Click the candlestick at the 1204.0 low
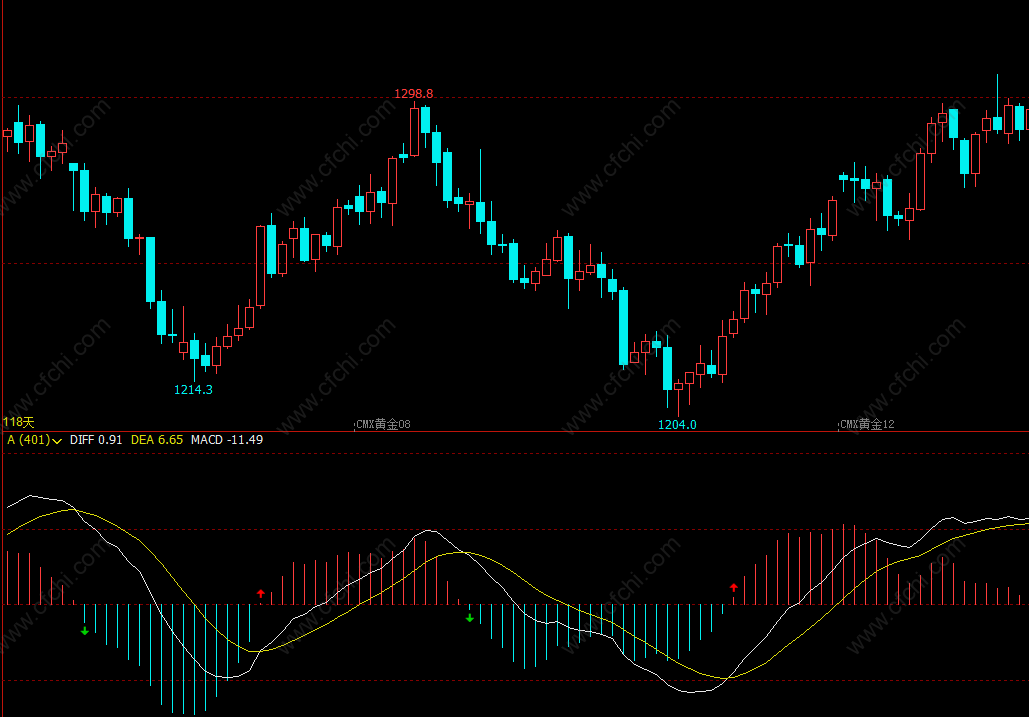The width and height of the screenshot is (1029, 717). point(679,396)
